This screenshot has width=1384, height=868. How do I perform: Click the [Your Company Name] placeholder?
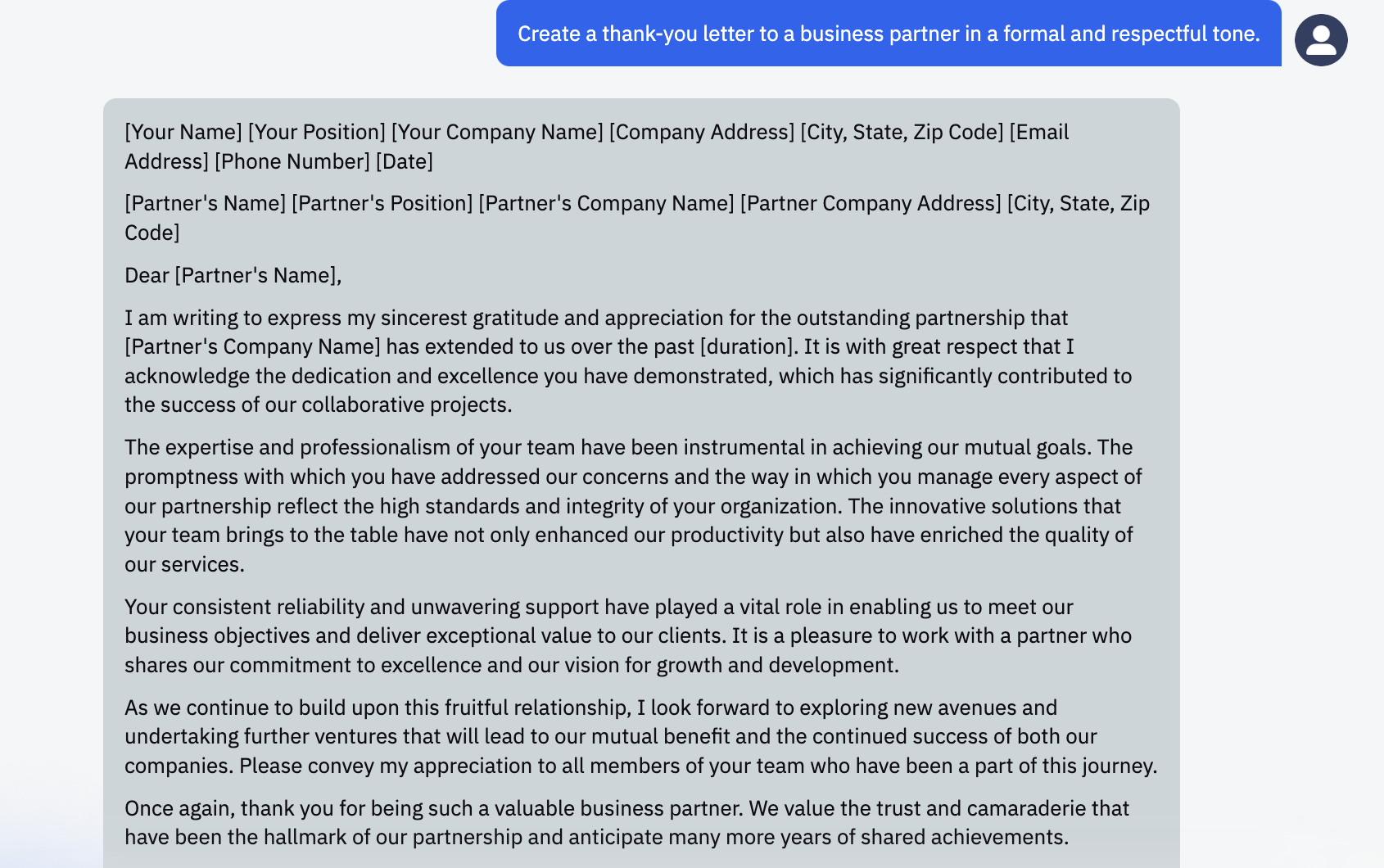pyautogui.click(x=497, y=132)
